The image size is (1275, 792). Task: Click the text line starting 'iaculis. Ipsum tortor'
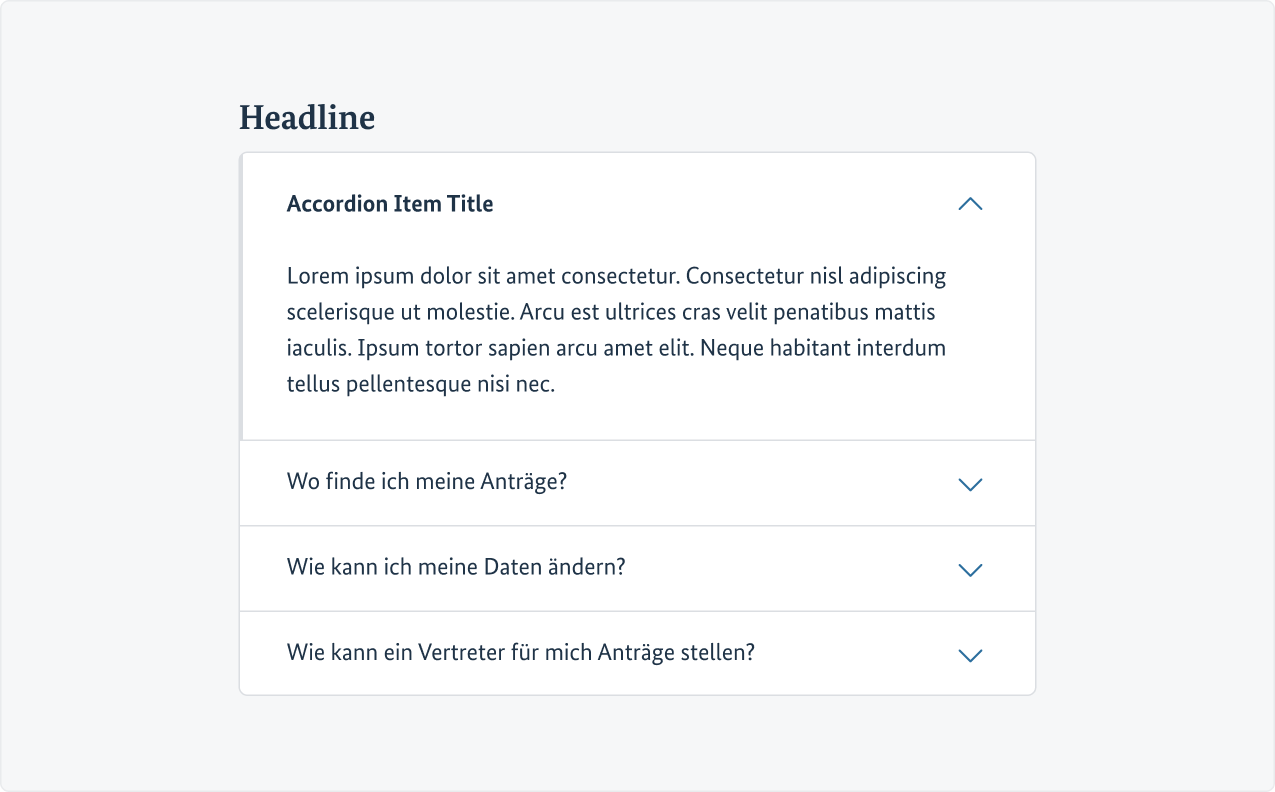(616, 348)
